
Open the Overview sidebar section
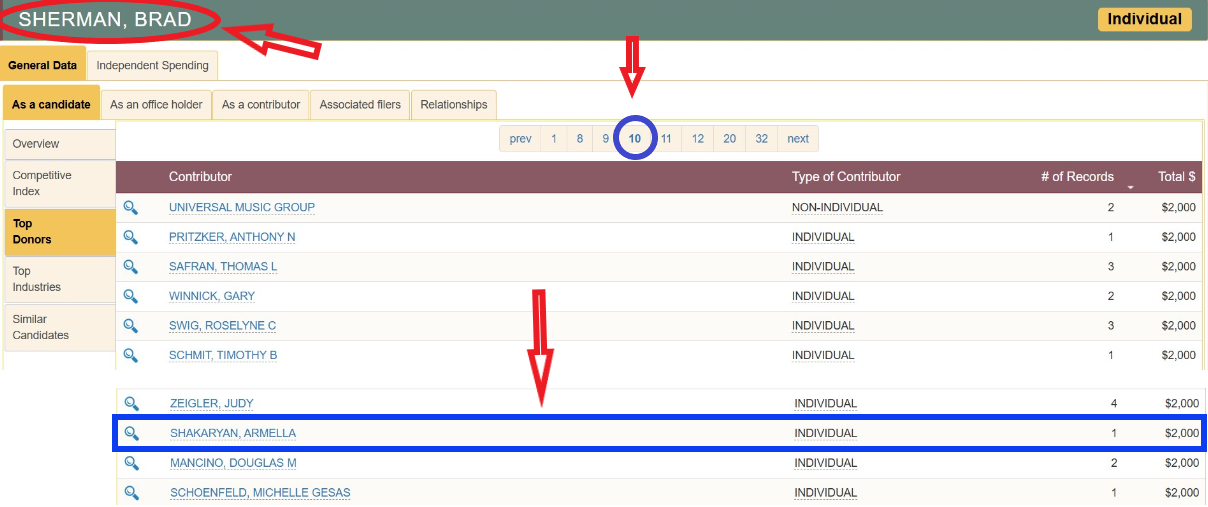[59, 144]
